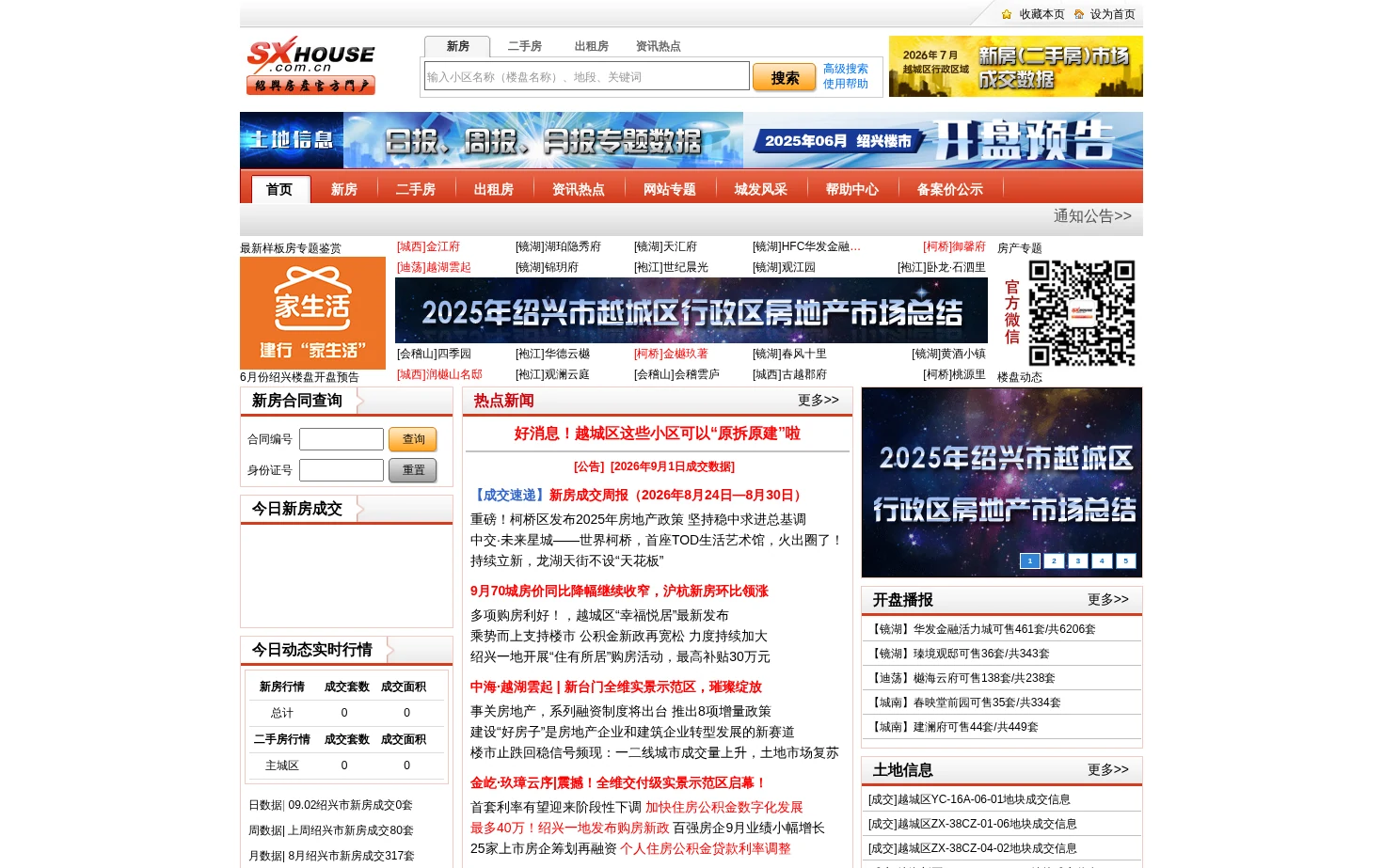The image size is (1383, 868).
Task: Open 樾海云府 opening report entry
Action: click(961, 678)
